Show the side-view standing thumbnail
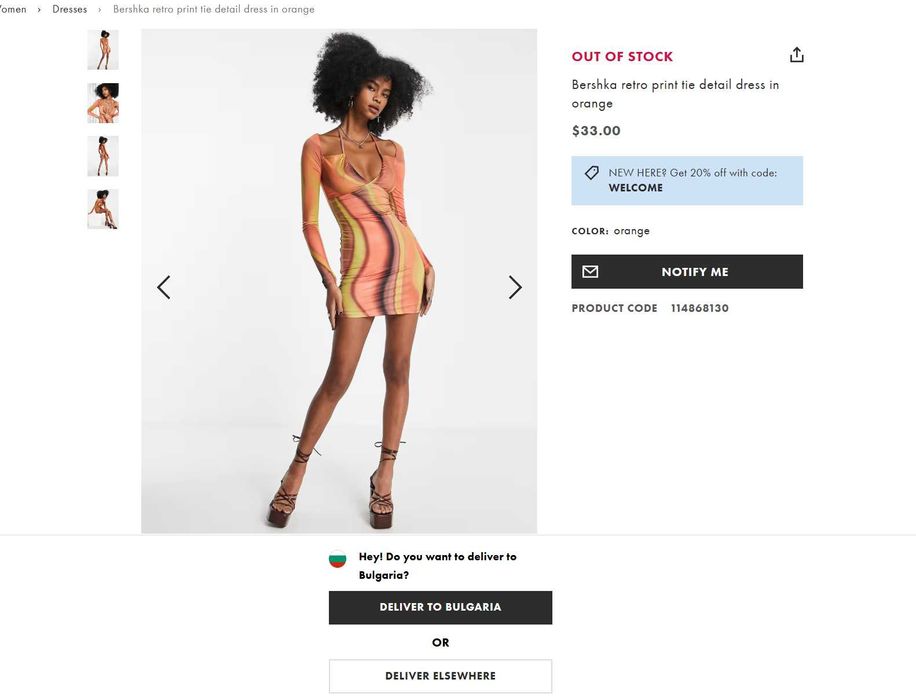Image resolution: width=916 pixels, height=699 pixels. coord(103,156)
